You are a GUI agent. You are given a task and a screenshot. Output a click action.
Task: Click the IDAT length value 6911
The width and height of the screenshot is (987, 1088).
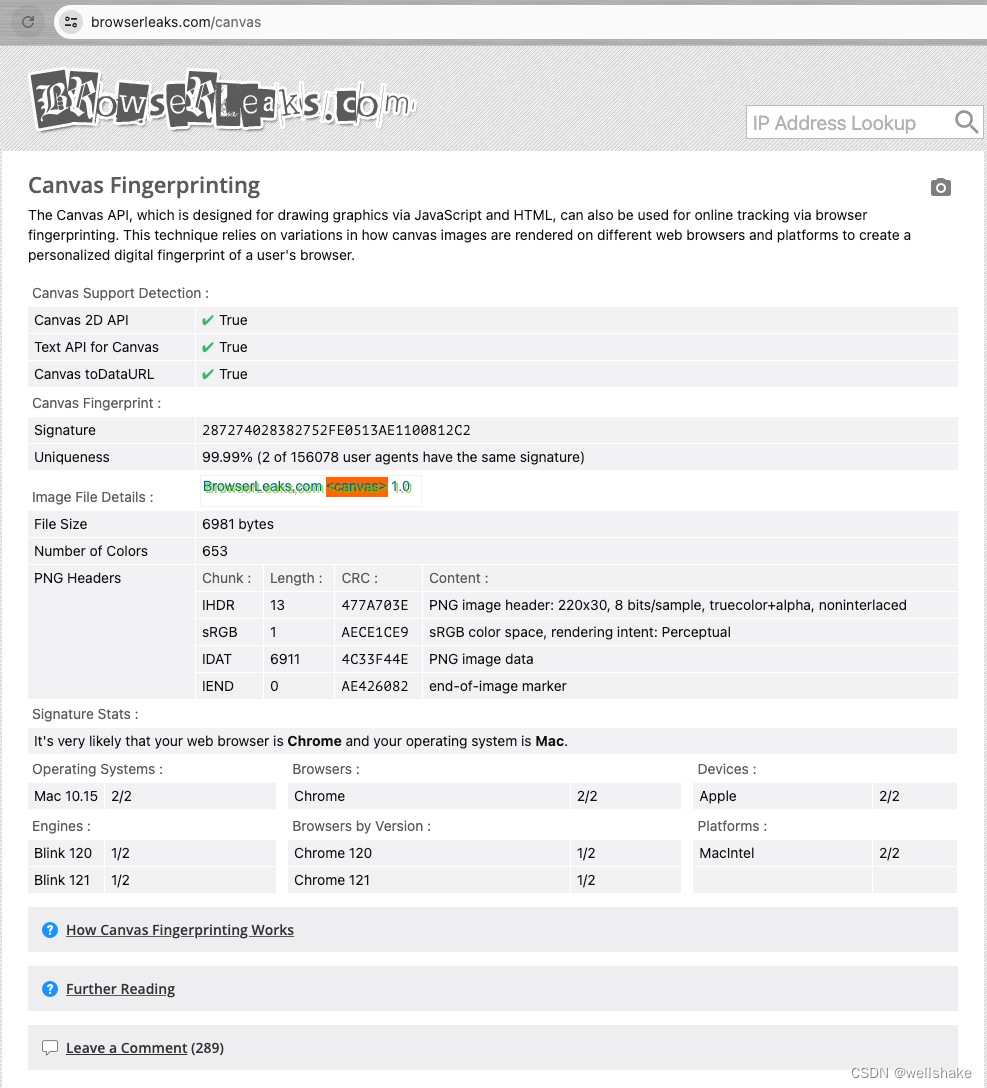(285, 659)
